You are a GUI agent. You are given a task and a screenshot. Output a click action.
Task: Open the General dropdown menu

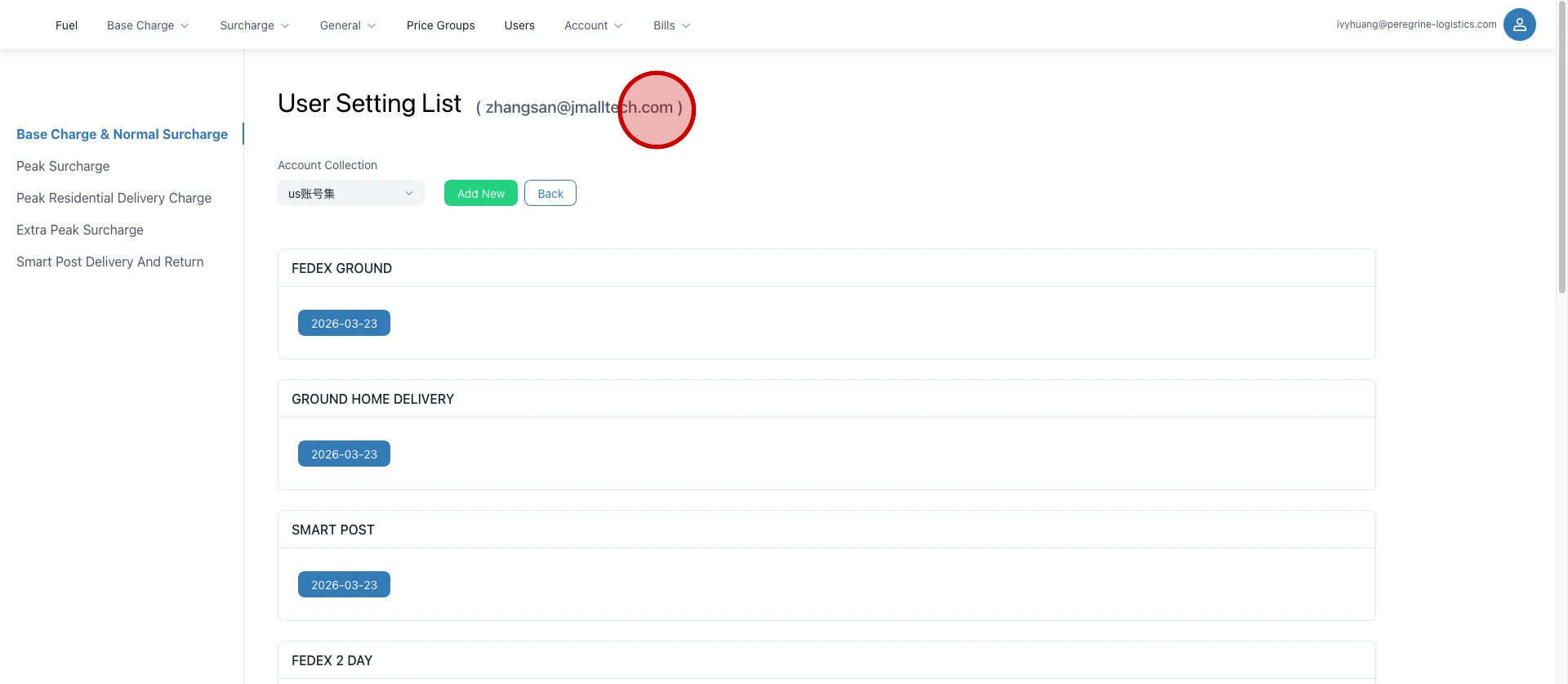(348, 25)
